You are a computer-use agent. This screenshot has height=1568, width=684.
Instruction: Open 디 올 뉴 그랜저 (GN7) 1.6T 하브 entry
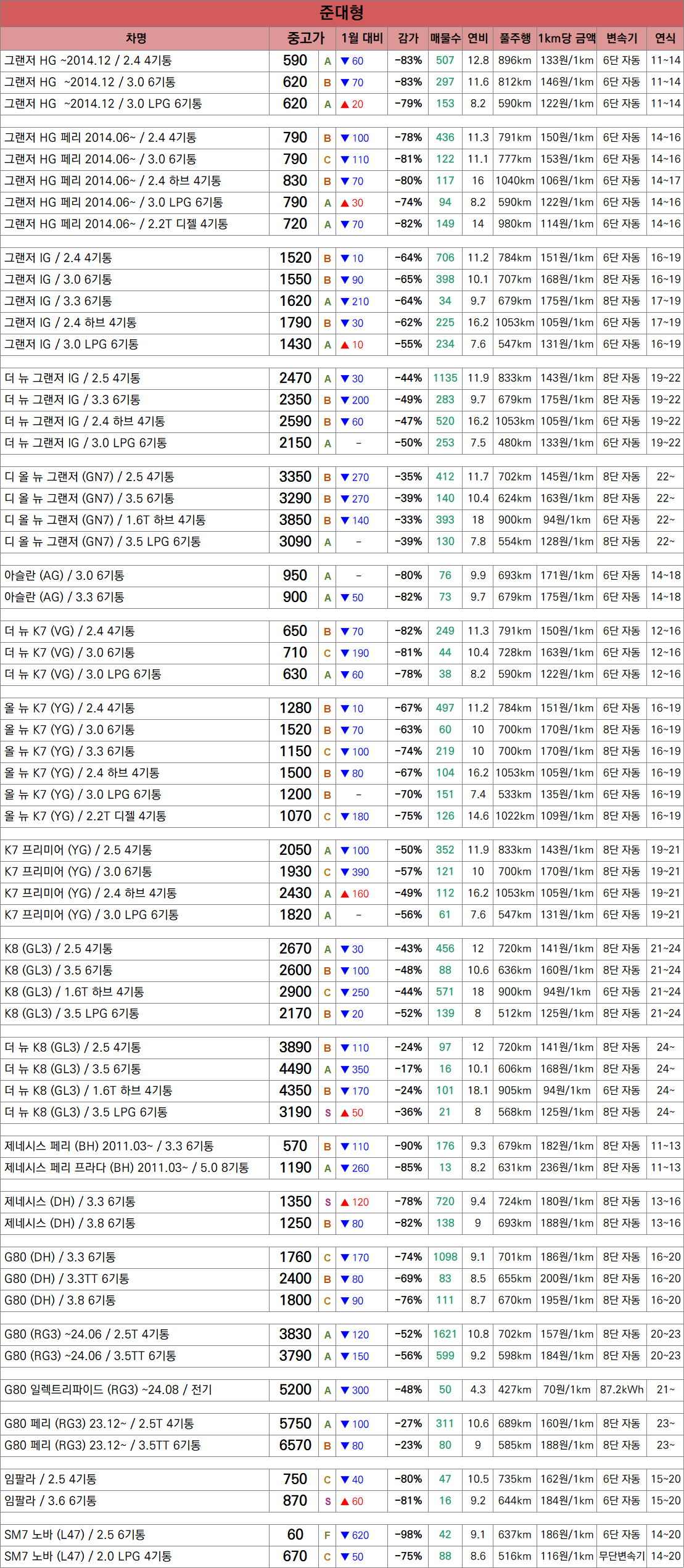pyautogui.click(x=105, y=520)
